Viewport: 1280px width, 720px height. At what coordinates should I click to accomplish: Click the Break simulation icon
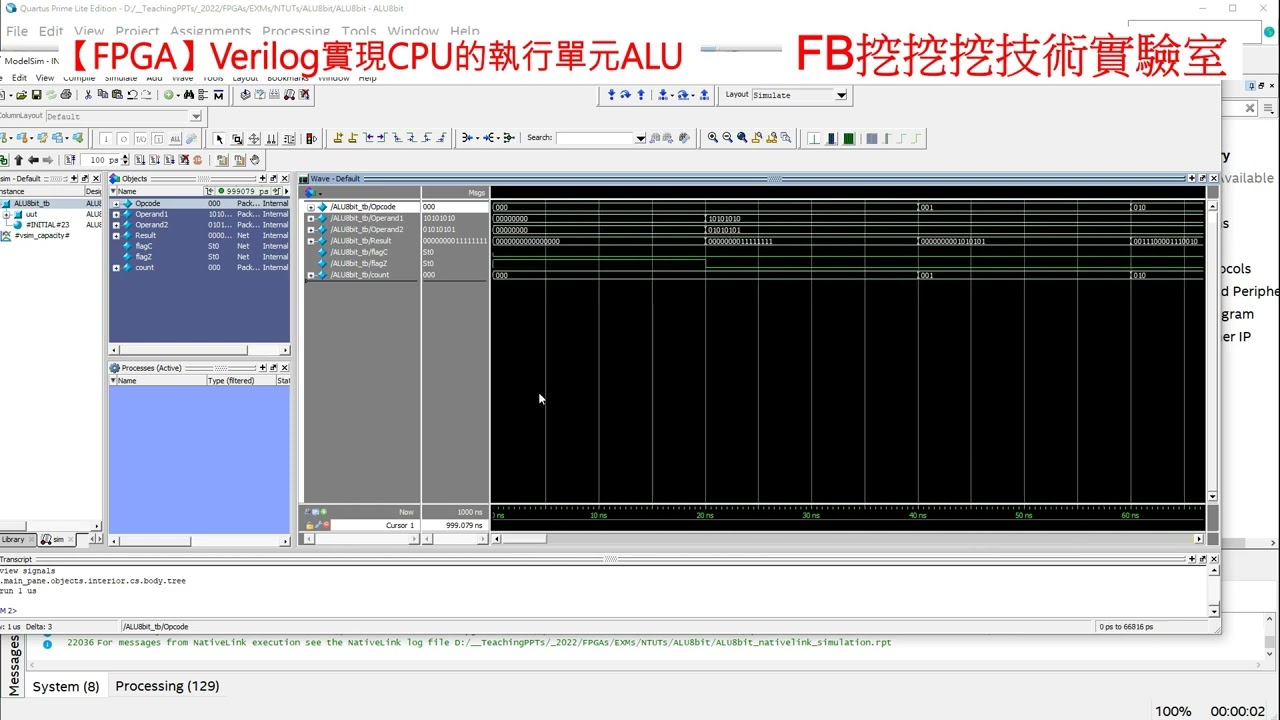[x=184, y=160]
